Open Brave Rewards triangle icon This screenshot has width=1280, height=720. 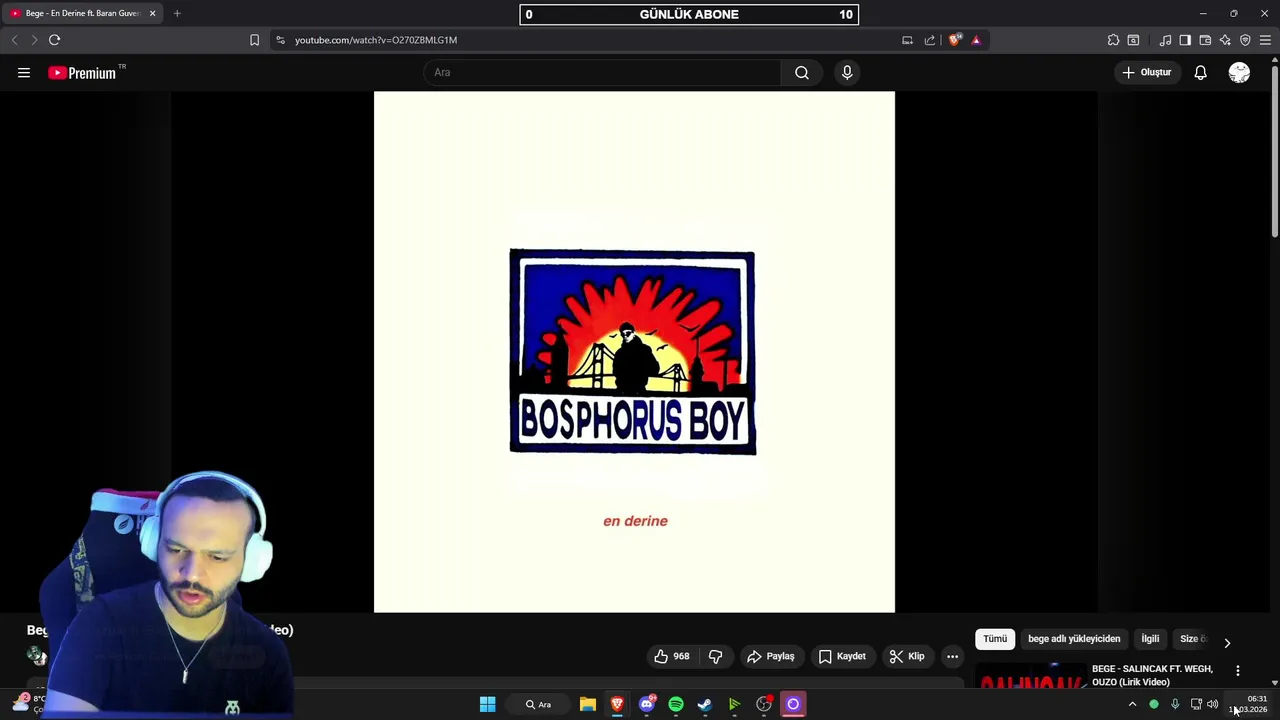click(976, 40)
